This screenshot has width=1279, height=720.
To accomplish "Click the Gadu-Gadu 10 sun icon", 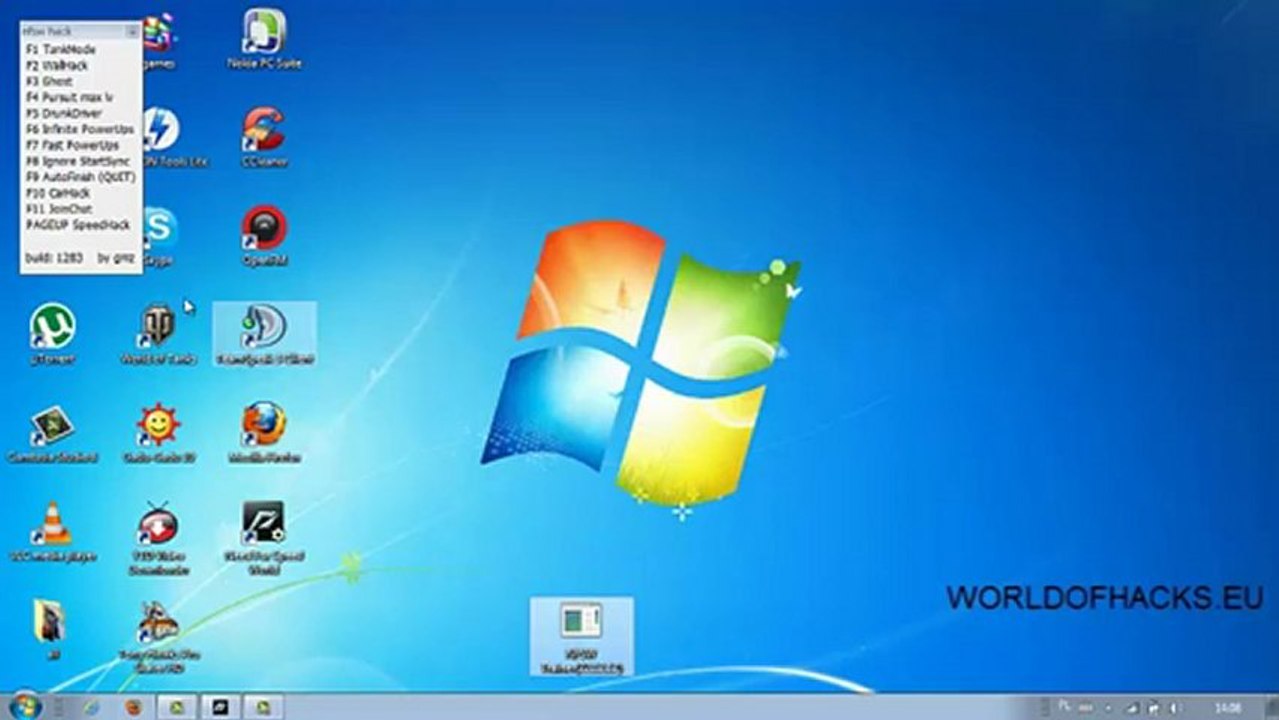I will (158, 432).
